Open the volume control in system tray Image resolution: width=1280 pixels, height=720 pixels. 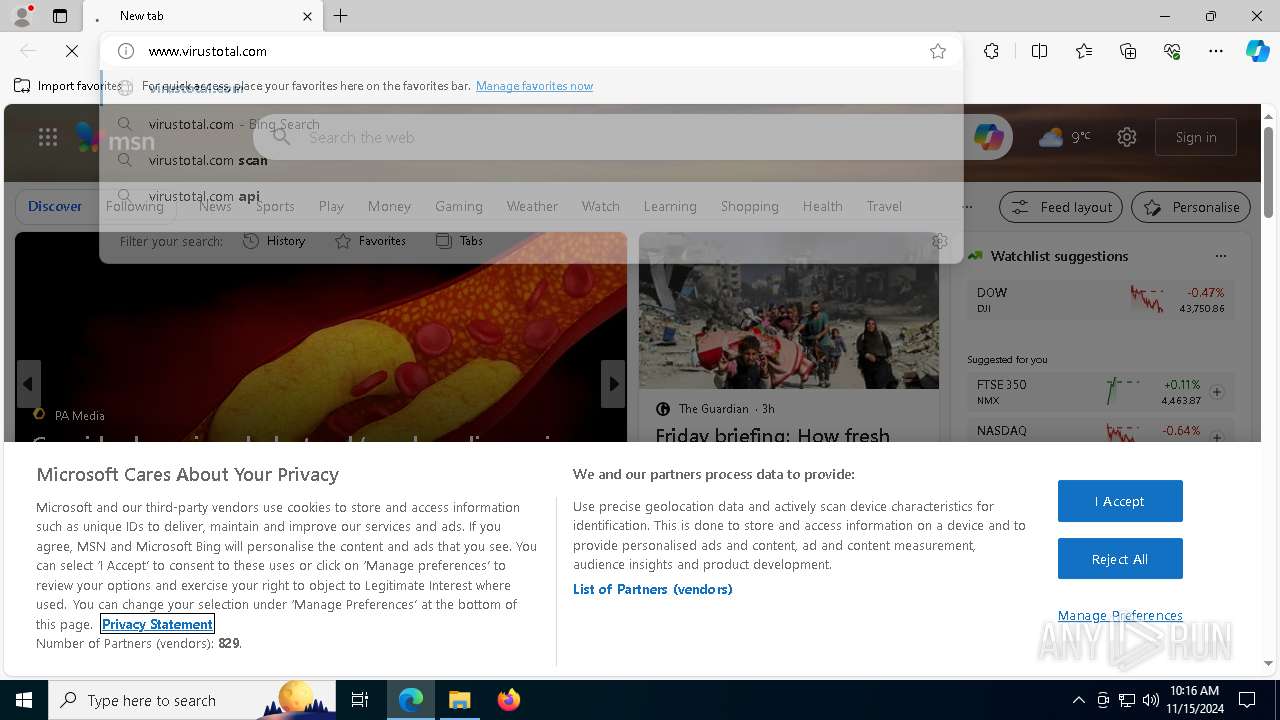pos(1150,700)
